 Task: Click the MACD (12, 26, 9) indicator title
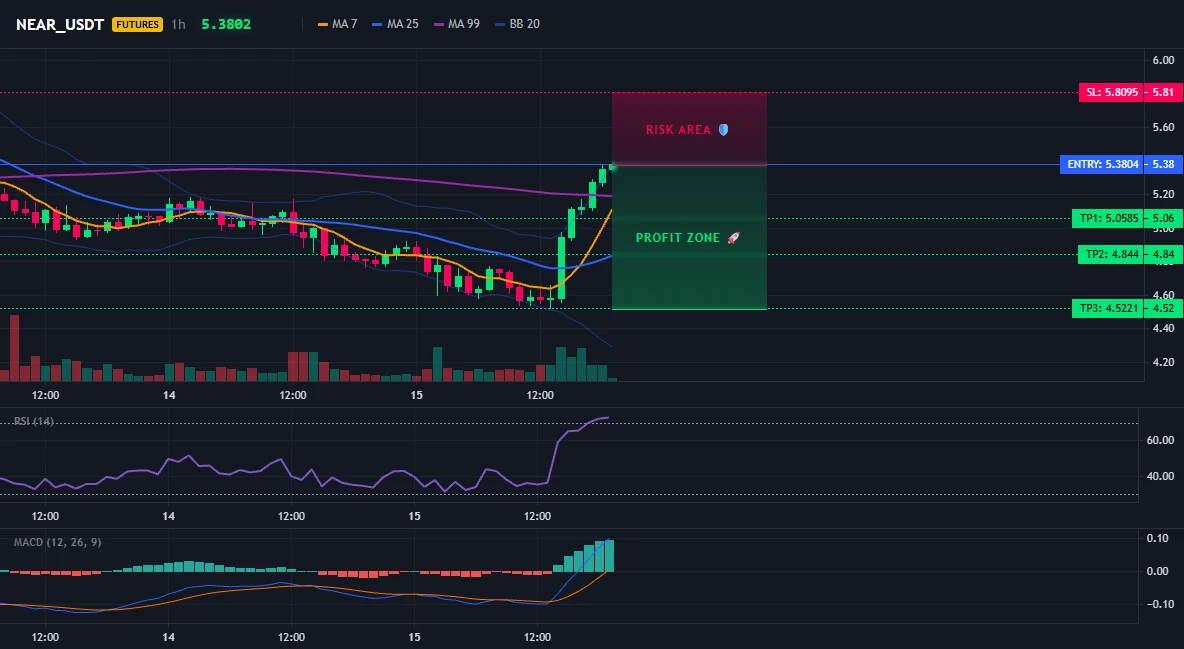click(x=57, y=542)
